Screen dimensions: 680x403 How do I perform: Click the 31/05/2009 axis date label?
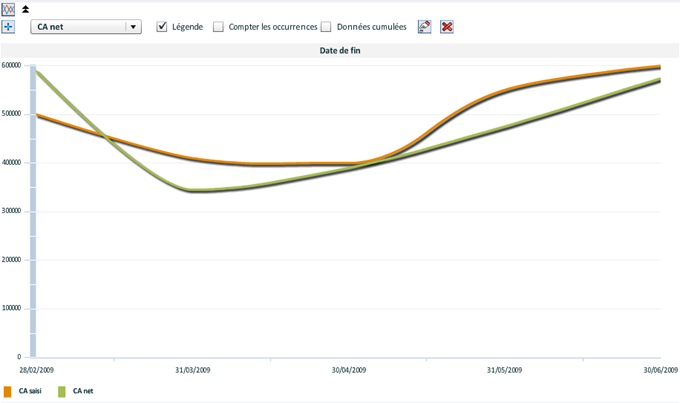pos(504,370)
